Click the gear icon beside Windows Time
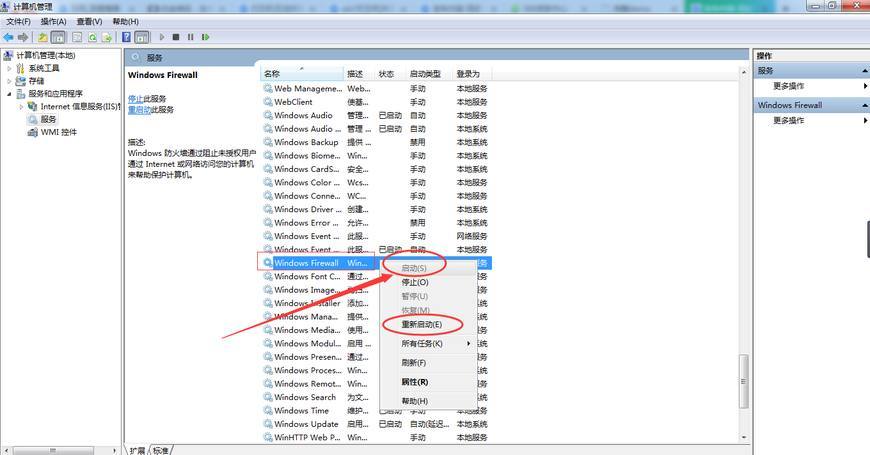Image resolution: width=870 pixels, height=455 pixels. pos(268,410)
